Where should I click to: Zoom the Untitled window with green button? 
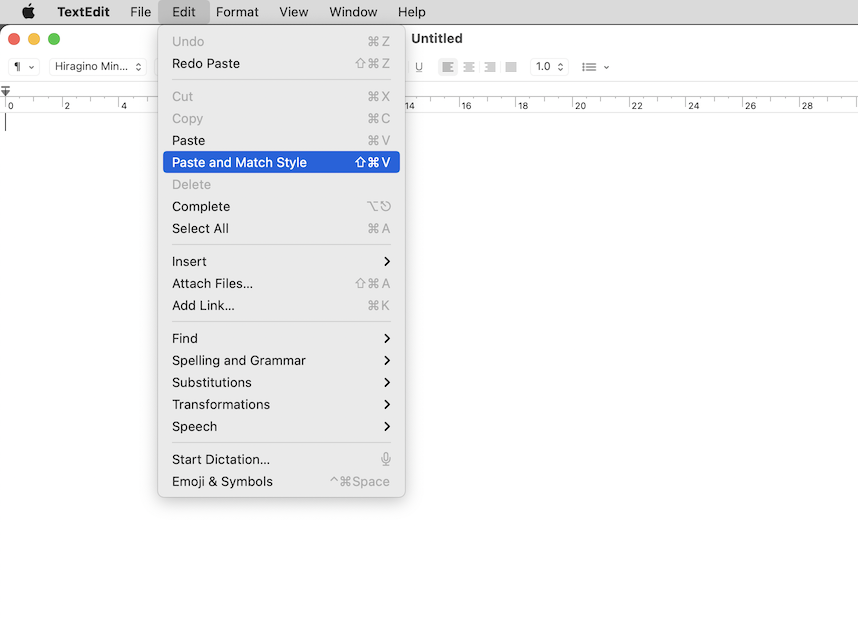54,39
